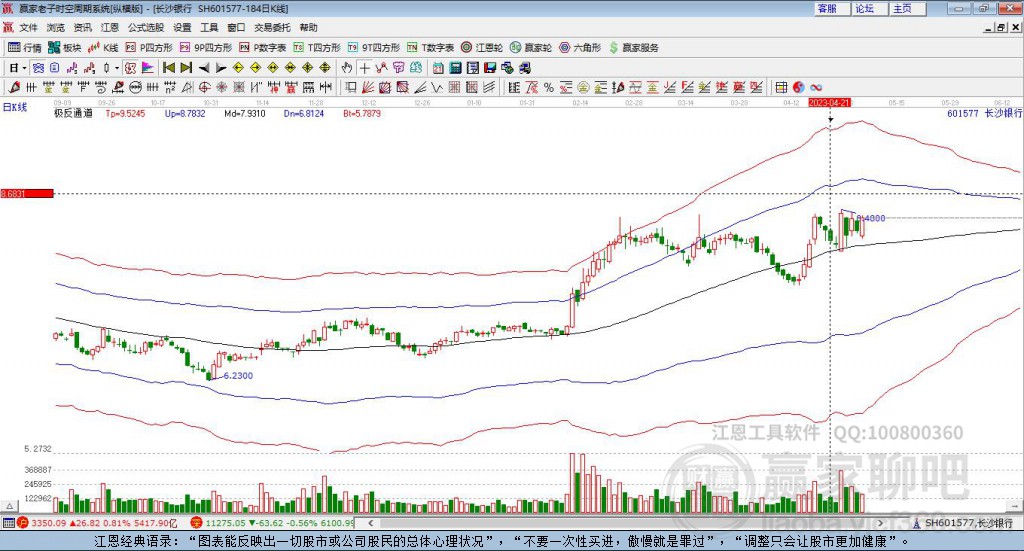Viewport: 1024px width, 551px height.
Task: Click the Md=7.9310 indicator value
Action: [x=245, y=113]
